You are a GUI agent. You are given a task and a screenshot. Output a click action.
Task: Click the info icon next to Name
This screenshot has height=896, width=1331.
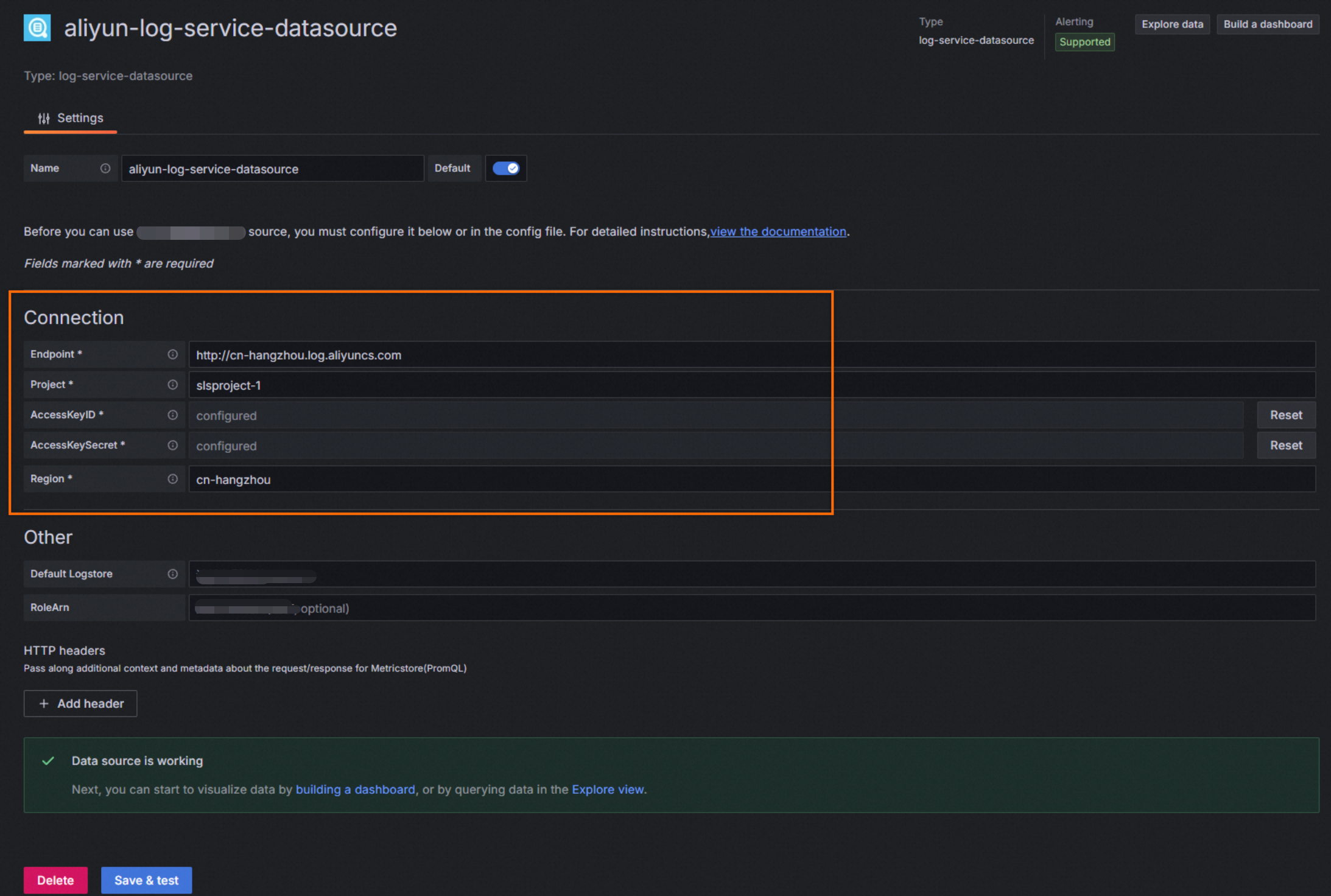pyautogui.click(x=105, y=169)
